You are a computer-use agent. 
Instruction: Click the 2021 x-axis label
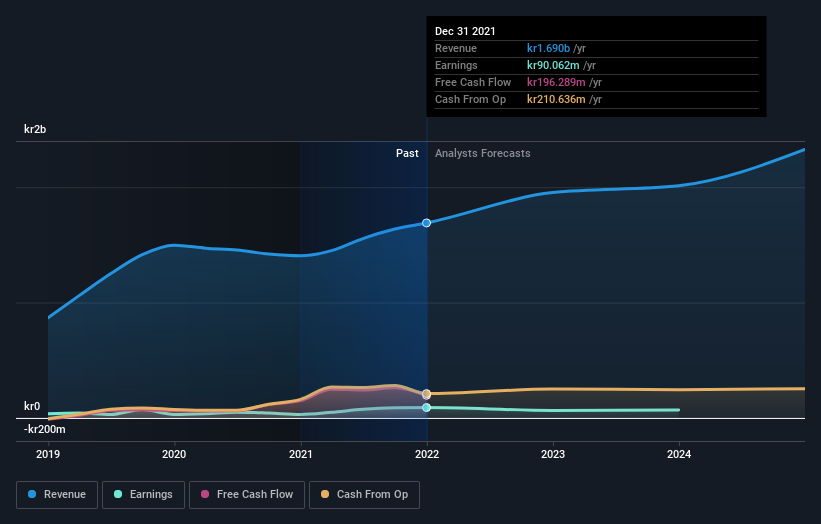(301, 454)
